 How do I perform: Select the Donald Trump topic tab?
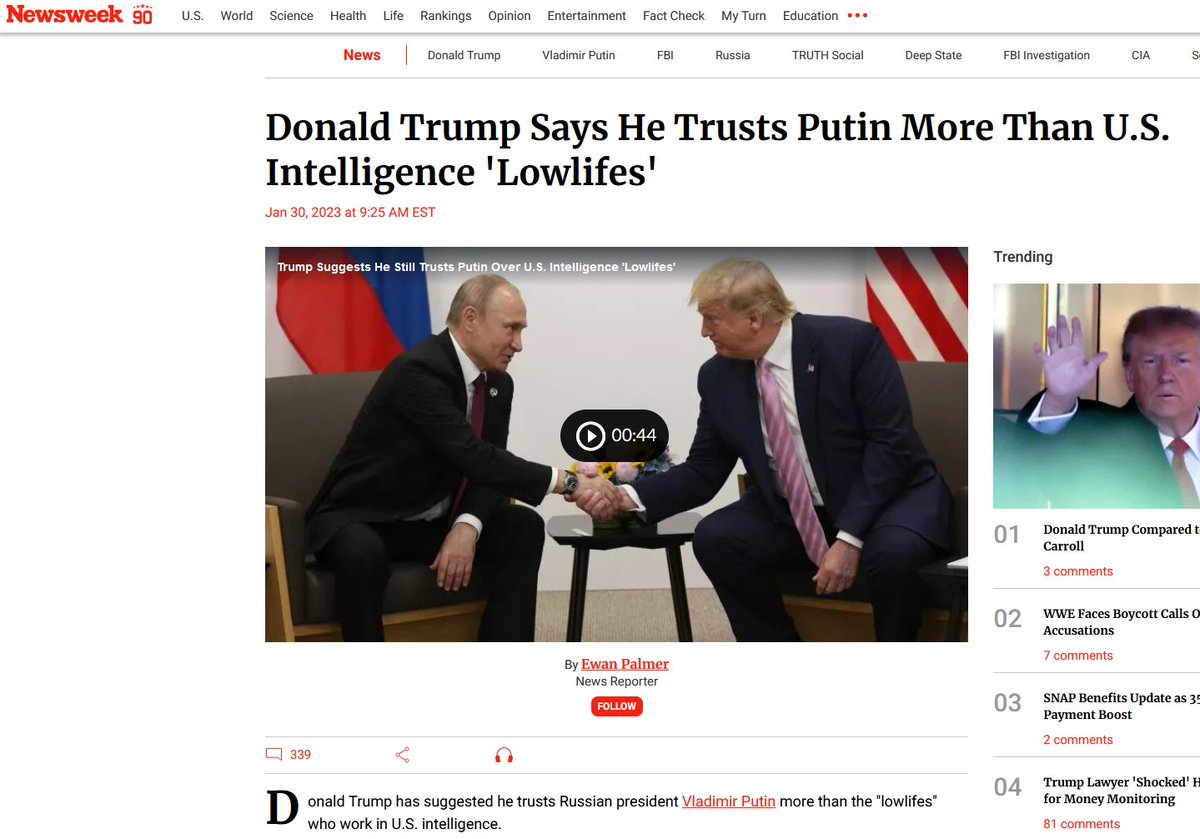464,55
